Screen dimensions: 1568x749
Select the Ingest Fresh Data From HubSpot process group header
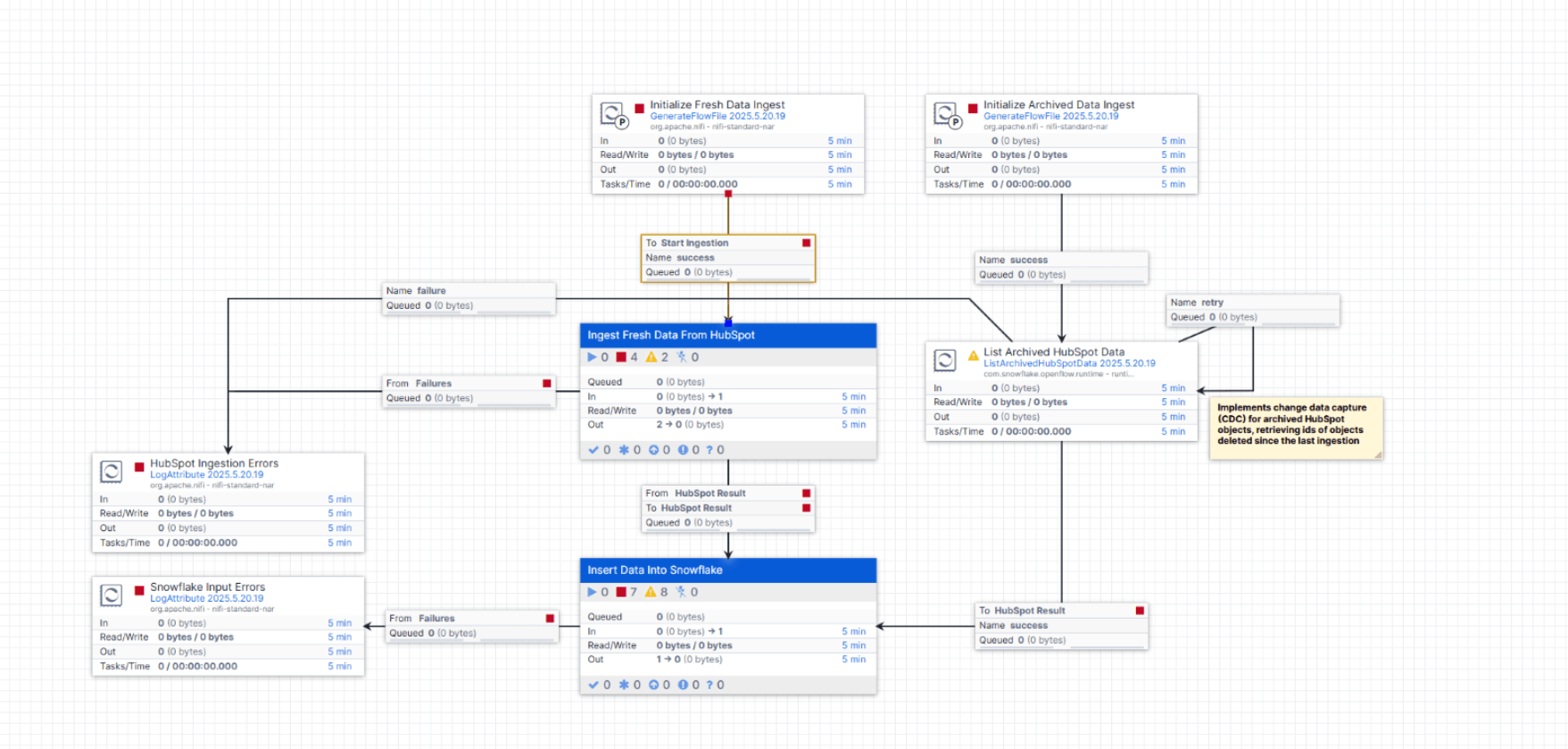(x=728, y=336)
